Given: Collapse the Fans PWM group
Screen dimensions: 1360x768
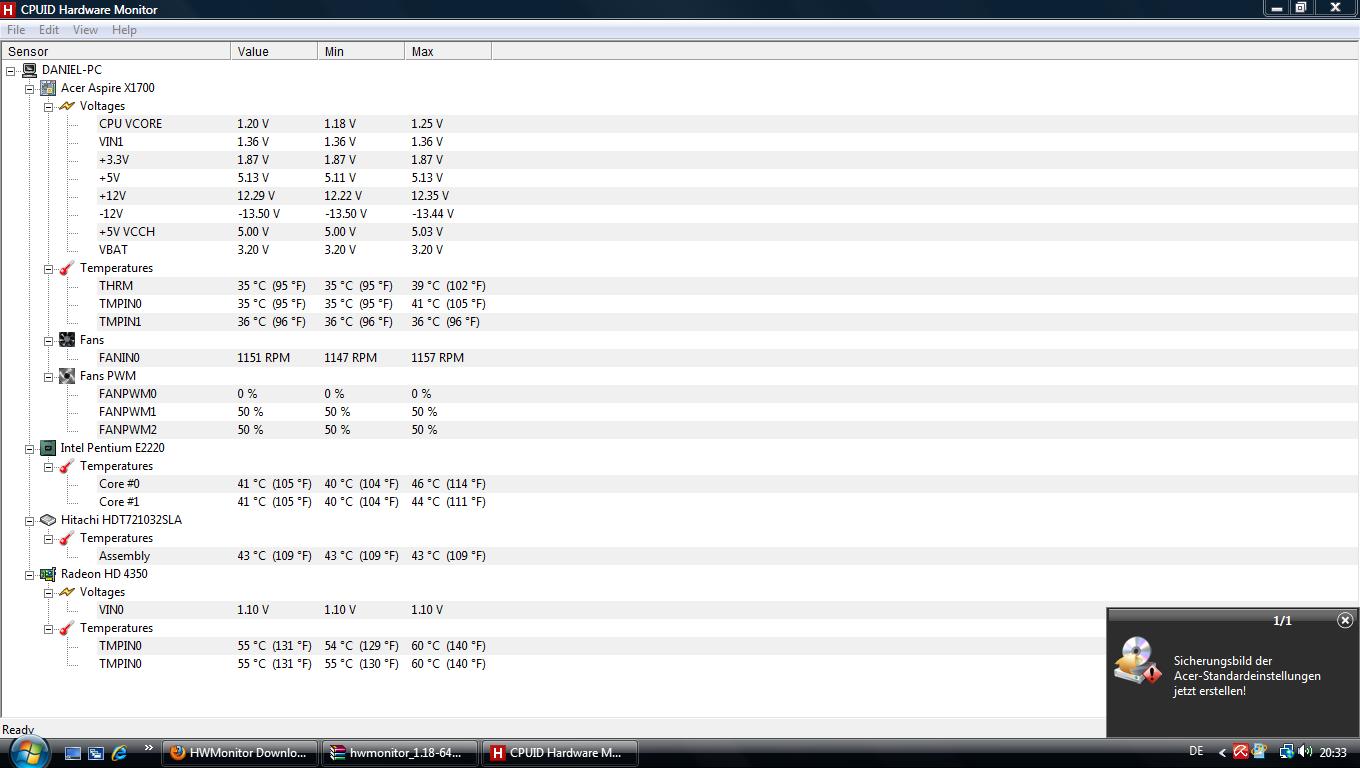Looking at the screenshot, I should click(49, 376).
